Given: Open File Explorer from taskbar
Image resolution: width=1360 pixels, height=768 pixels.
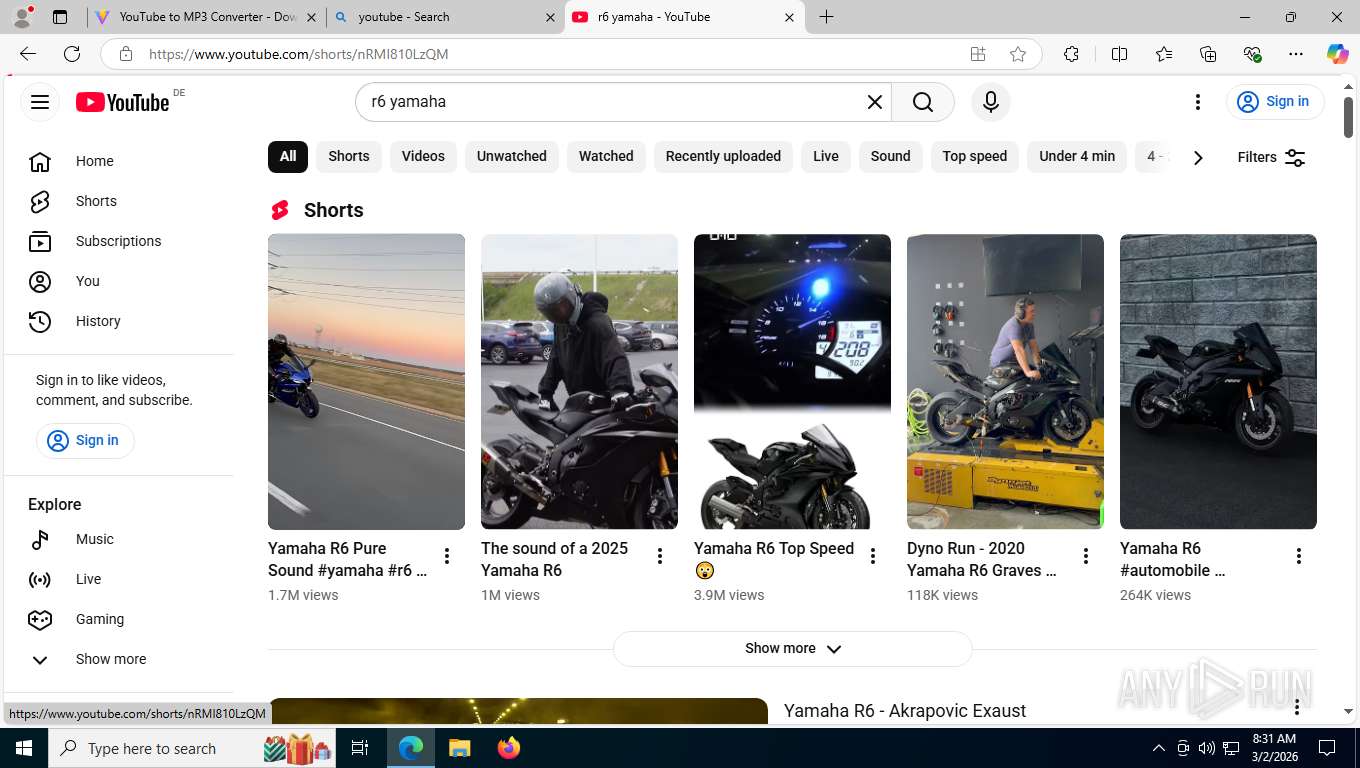Looking at the screenshot, I should pos(460,748).
